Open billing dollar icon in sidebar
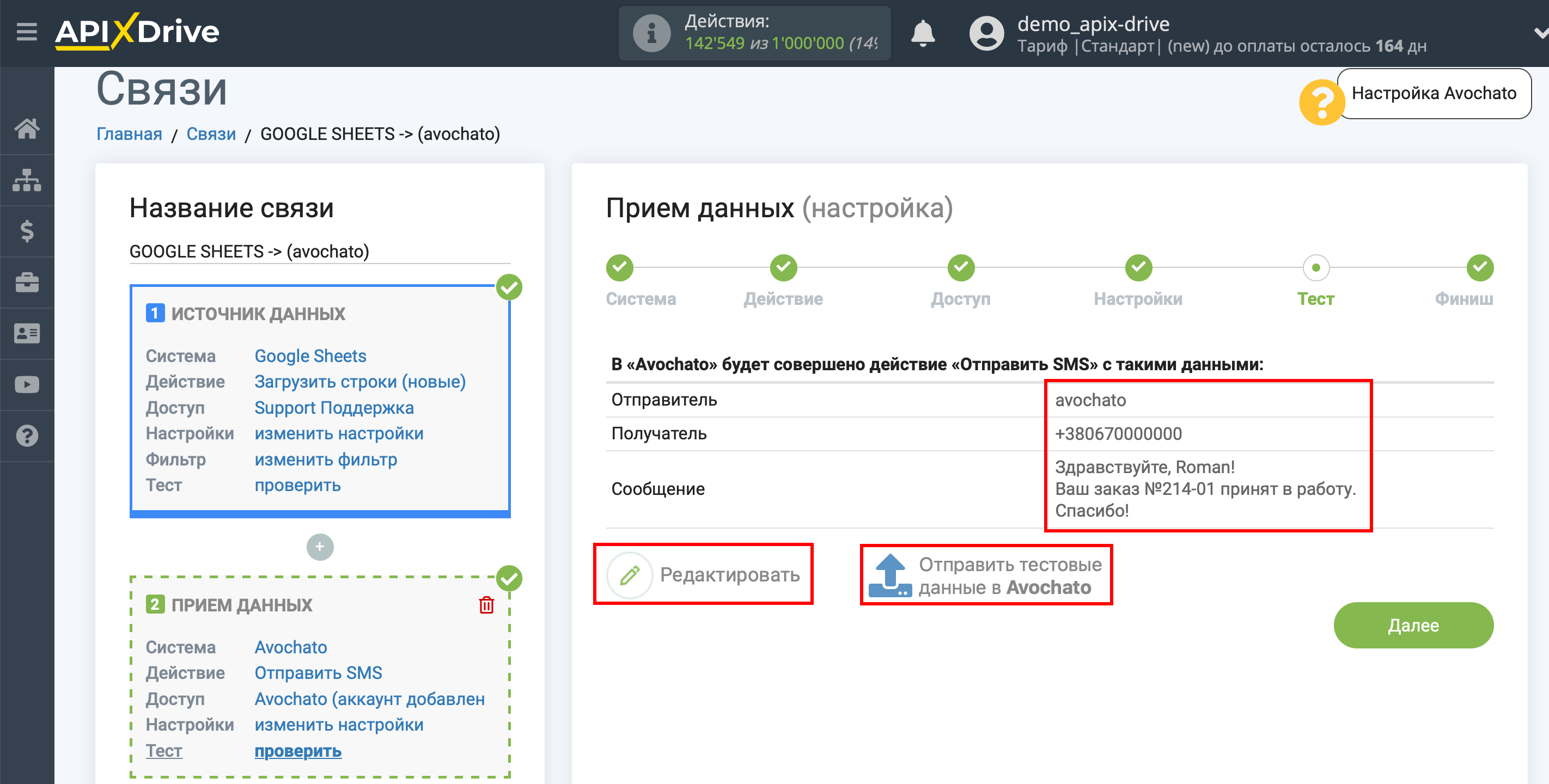The image size is (1549, 784). coord(27,231)
